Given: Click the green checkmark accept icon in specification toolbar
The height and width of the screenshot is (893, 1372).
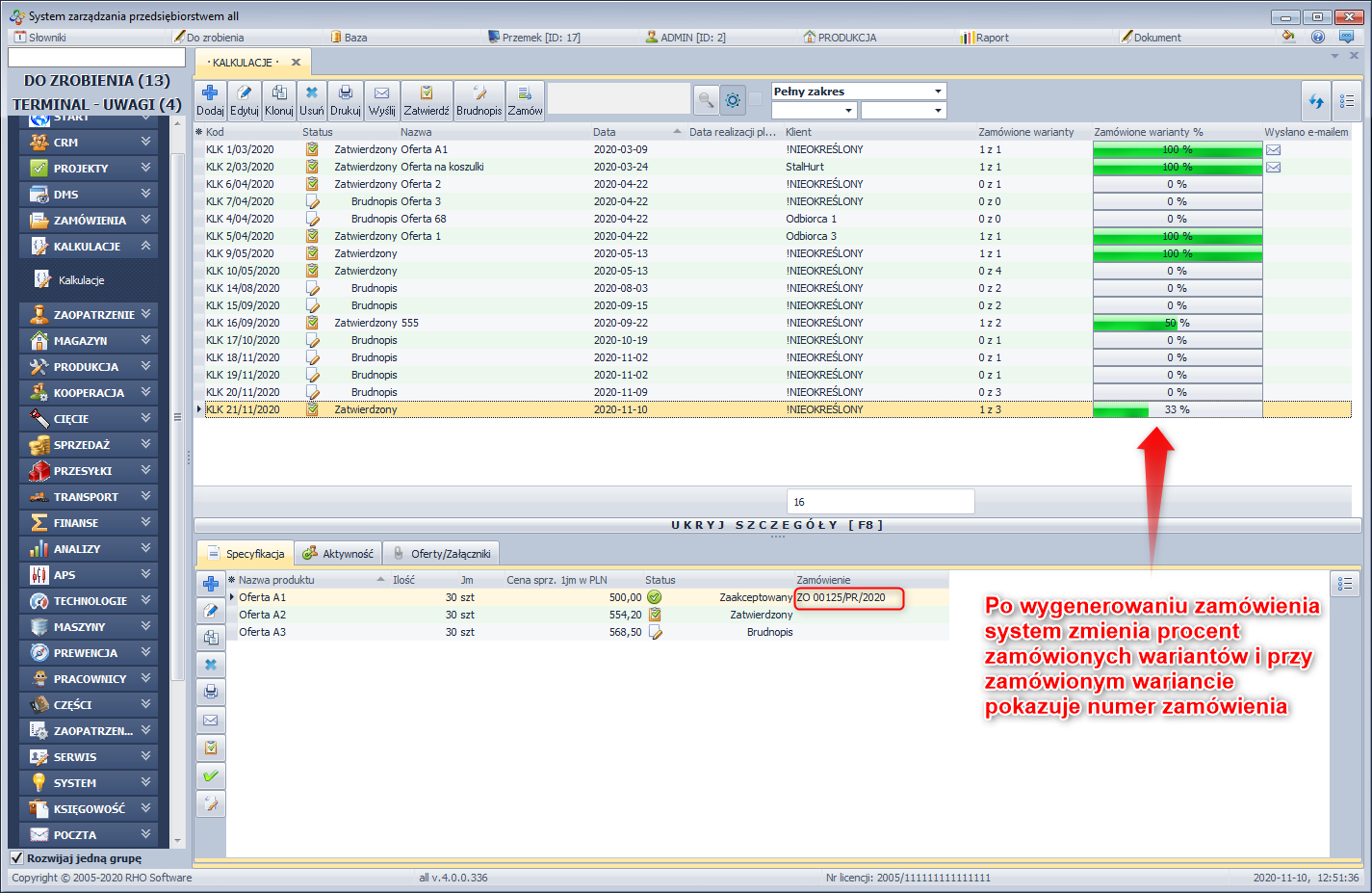Looking at the screenshot, I should [x=211, y=775].
